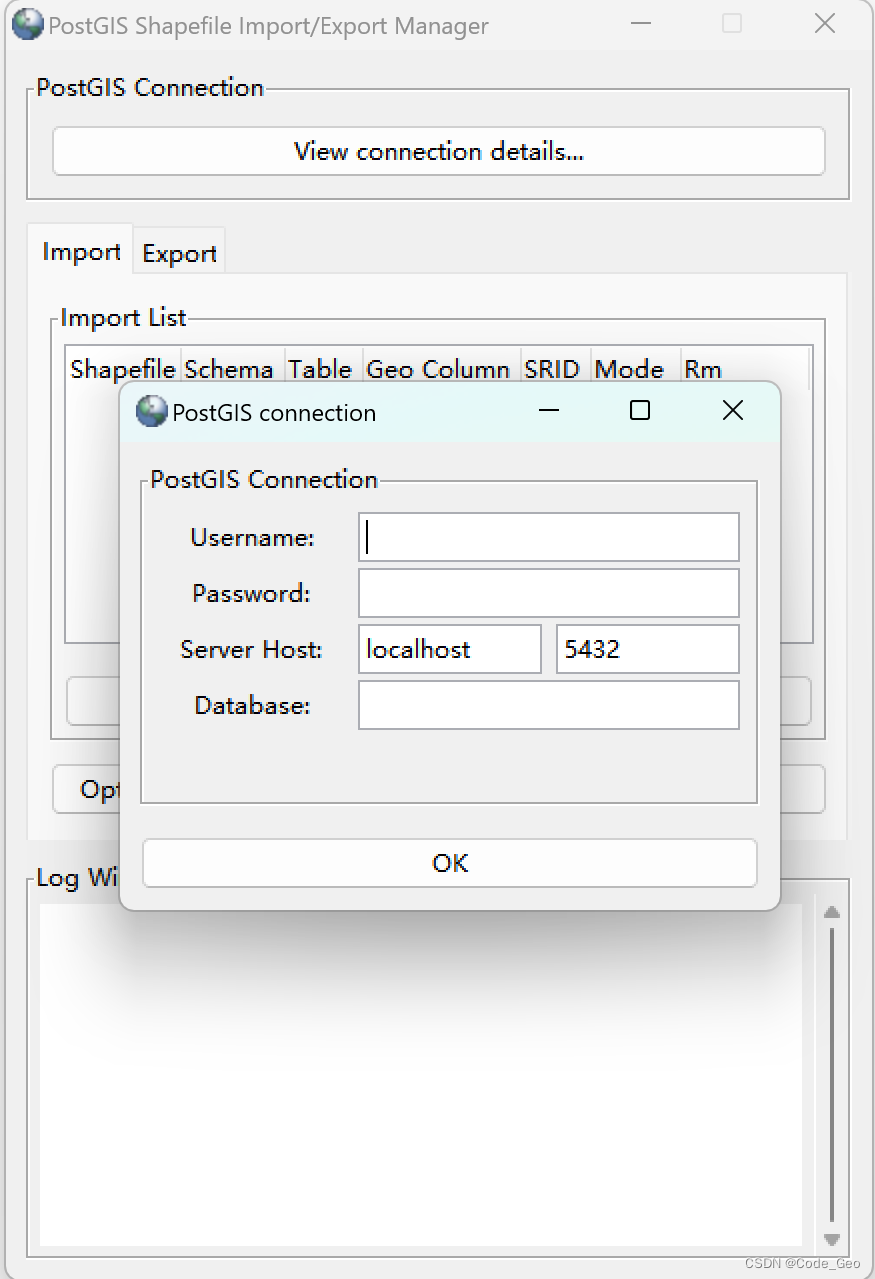Switch to the Import tab
The height and width of the screenshot is (1279, 875).
tap(81, 251)
